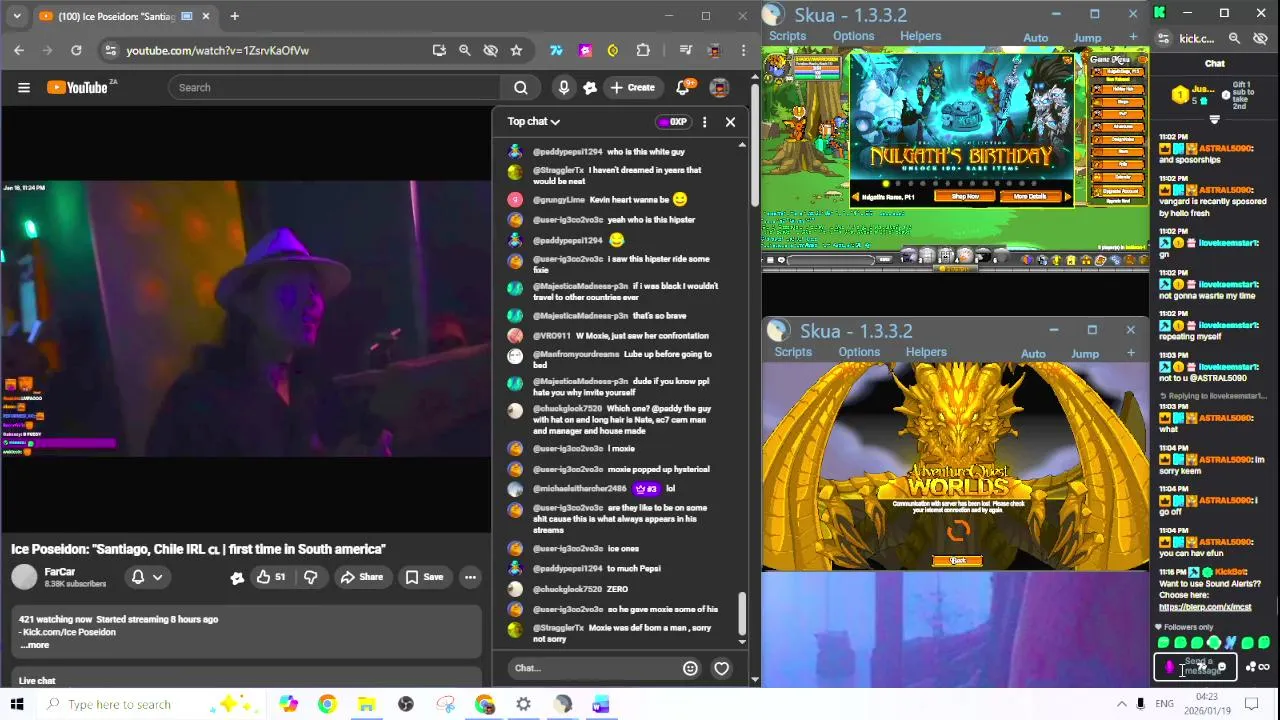Image resolution: width=1280 pixels, height=720 pixels.
Task: Open the FarCar channel name
Action: pyautogui.click(x=60, y=572)
